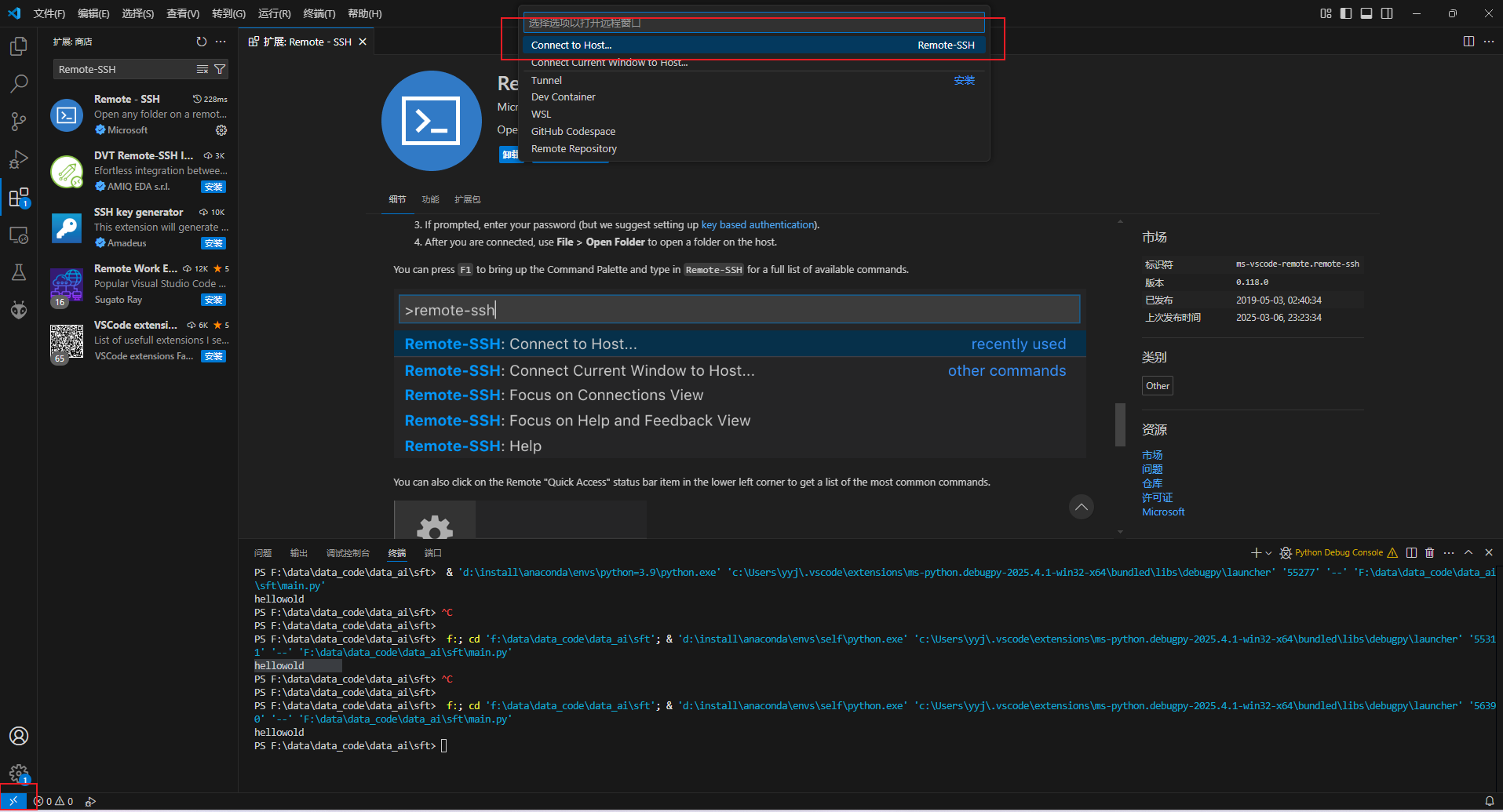The width and height of the screenshot is (1503, 812).
Task: Open the Manage gear in activity bar
Action: tap(19, 774)
